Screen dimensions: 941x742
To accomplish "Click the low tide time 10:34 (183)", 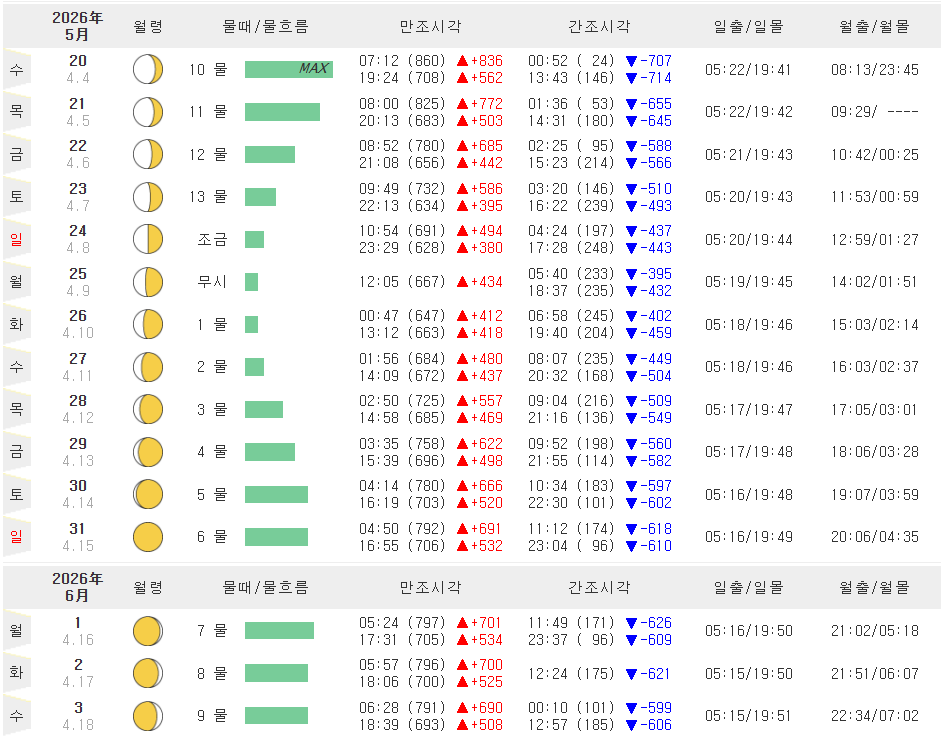I will click(571, 486).
